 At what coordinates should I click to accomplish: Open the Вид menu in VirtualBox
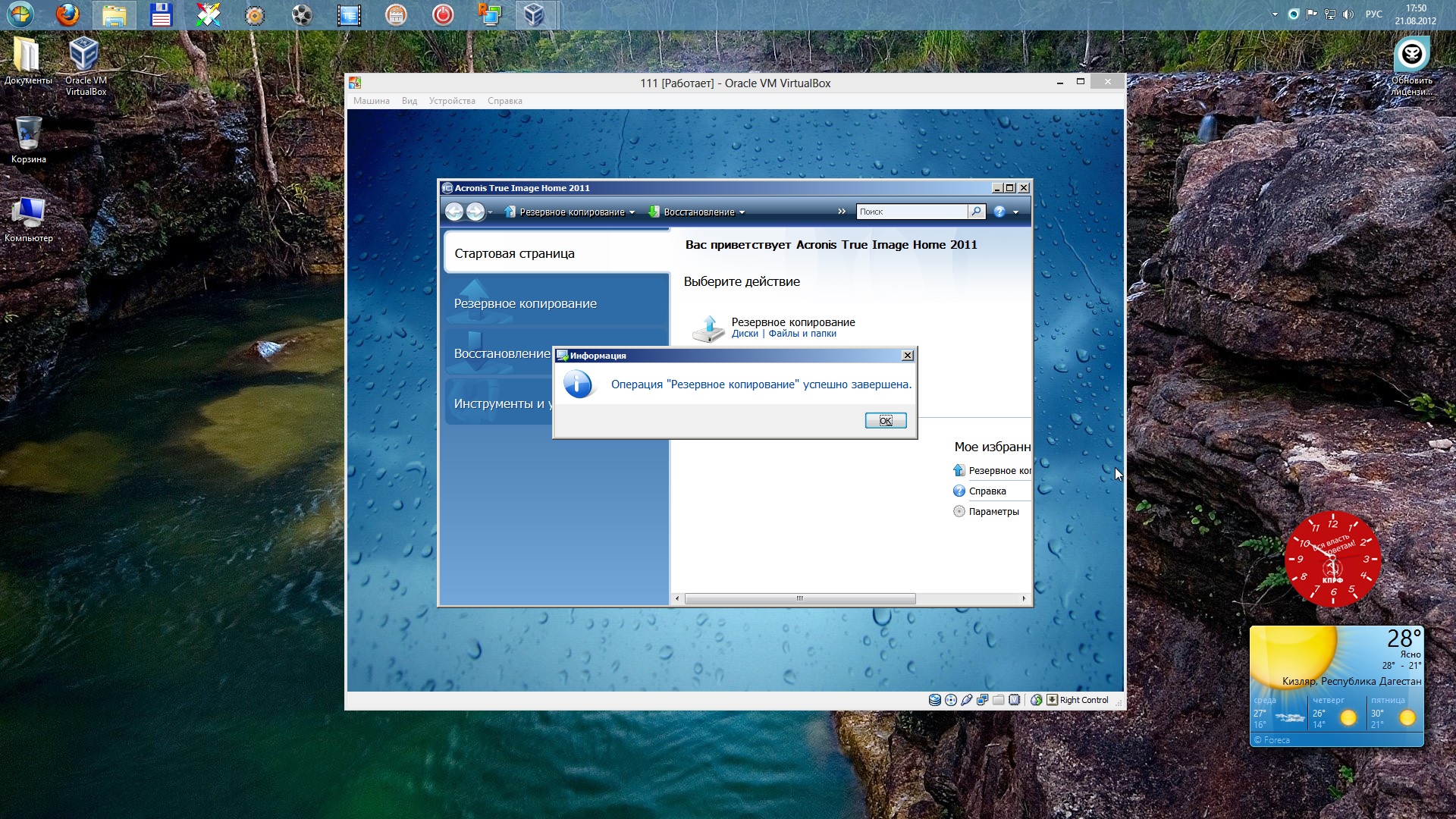(x=409, y=101)
